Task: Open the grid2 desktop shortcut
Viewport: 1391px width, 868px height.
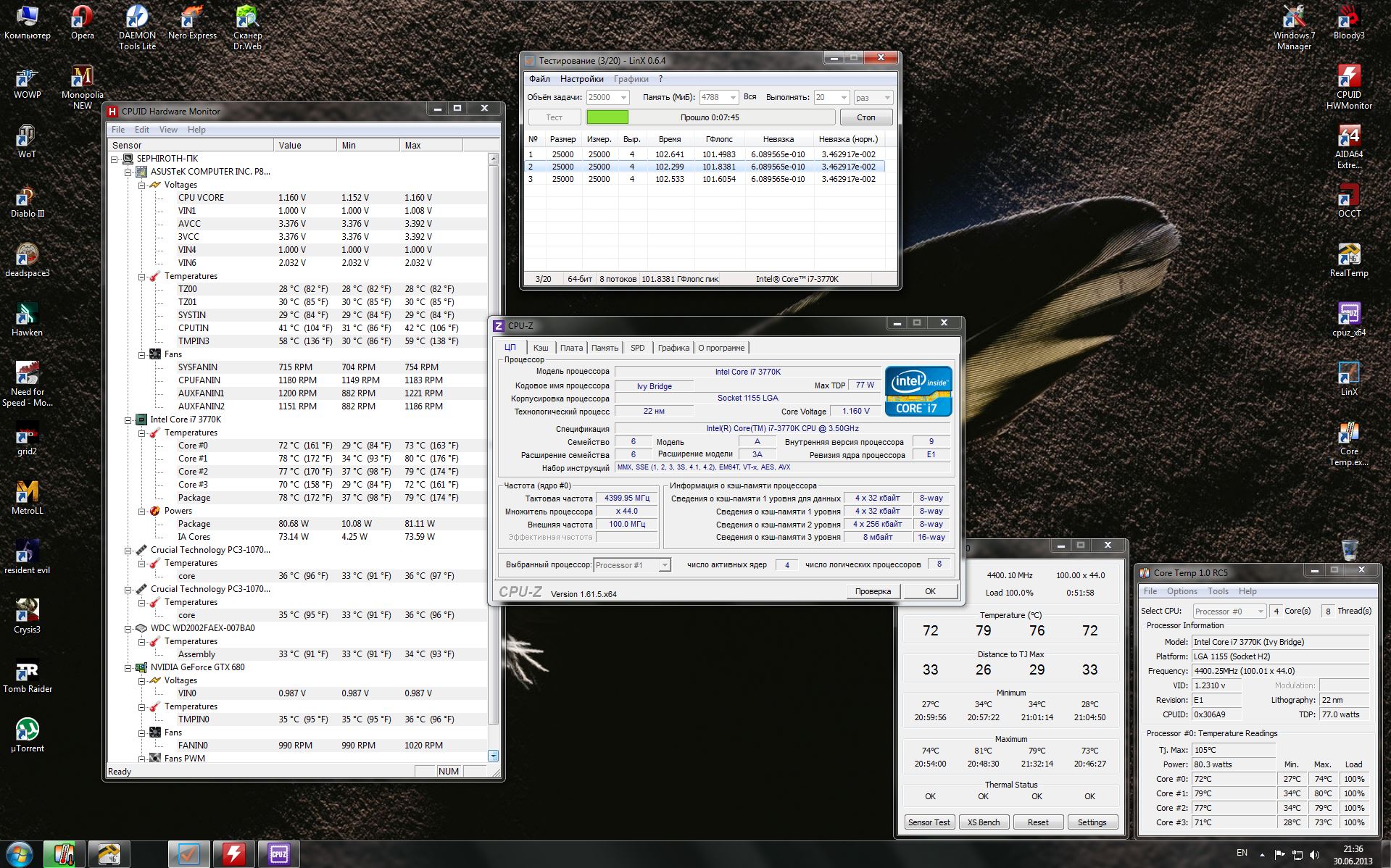Action: (x=27, y=438)
